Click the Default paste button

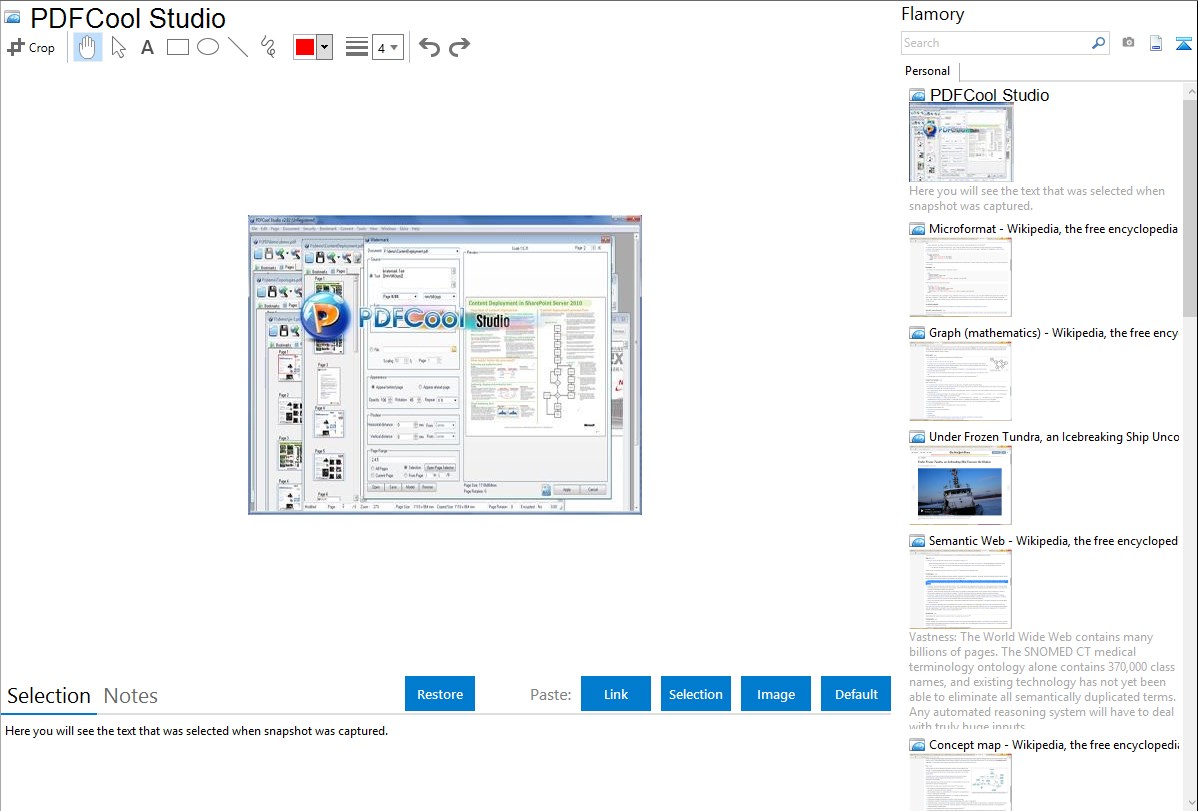(856, 694)
